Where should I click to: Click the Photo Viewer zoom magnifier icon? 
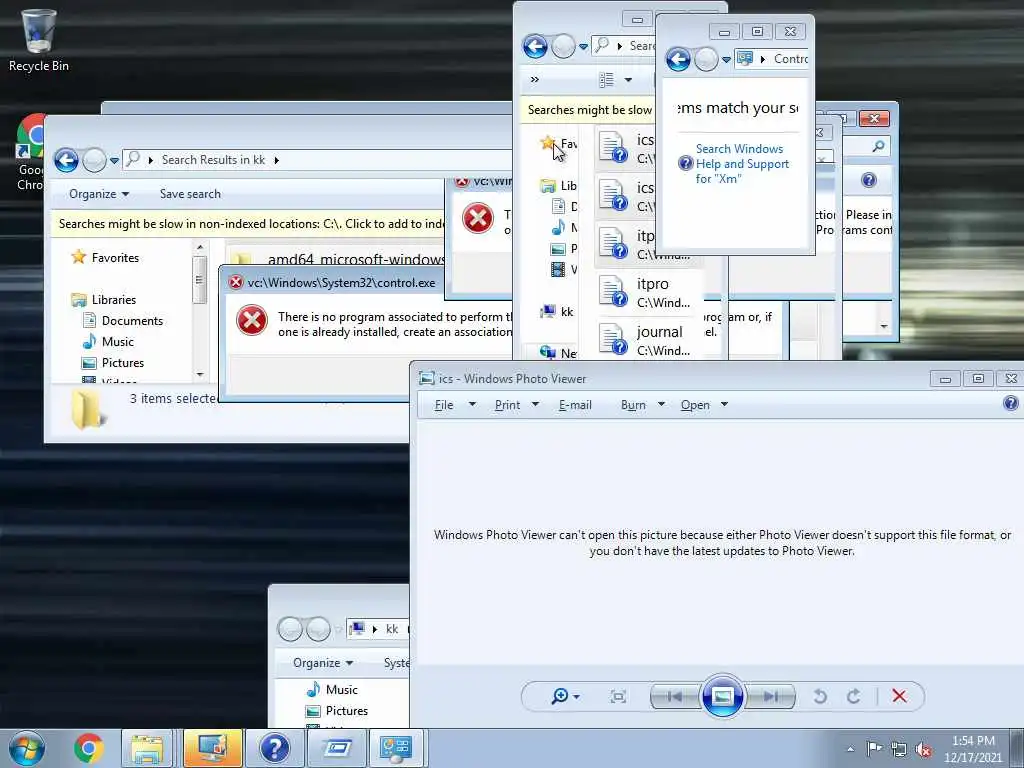560,696
